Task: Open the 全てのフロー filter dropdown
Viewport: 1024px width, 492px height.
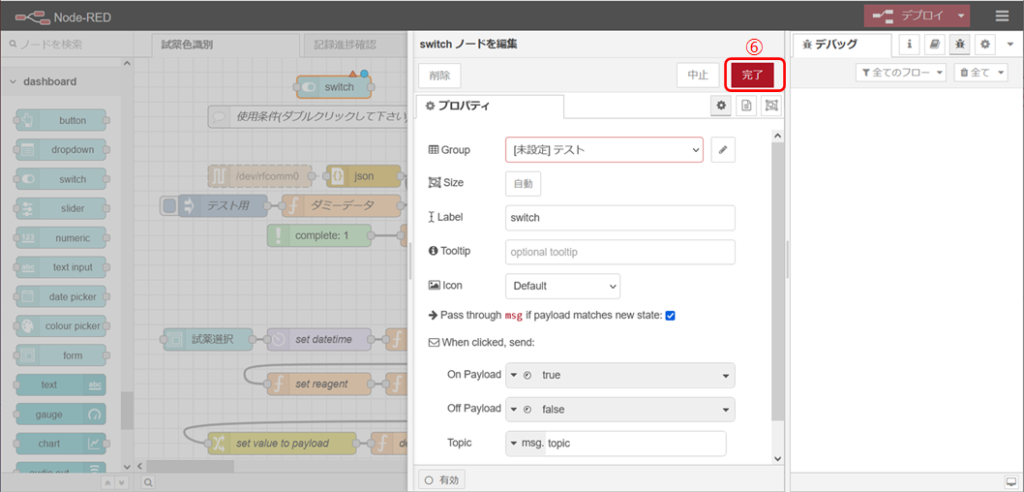Action: tap(901, 73)
